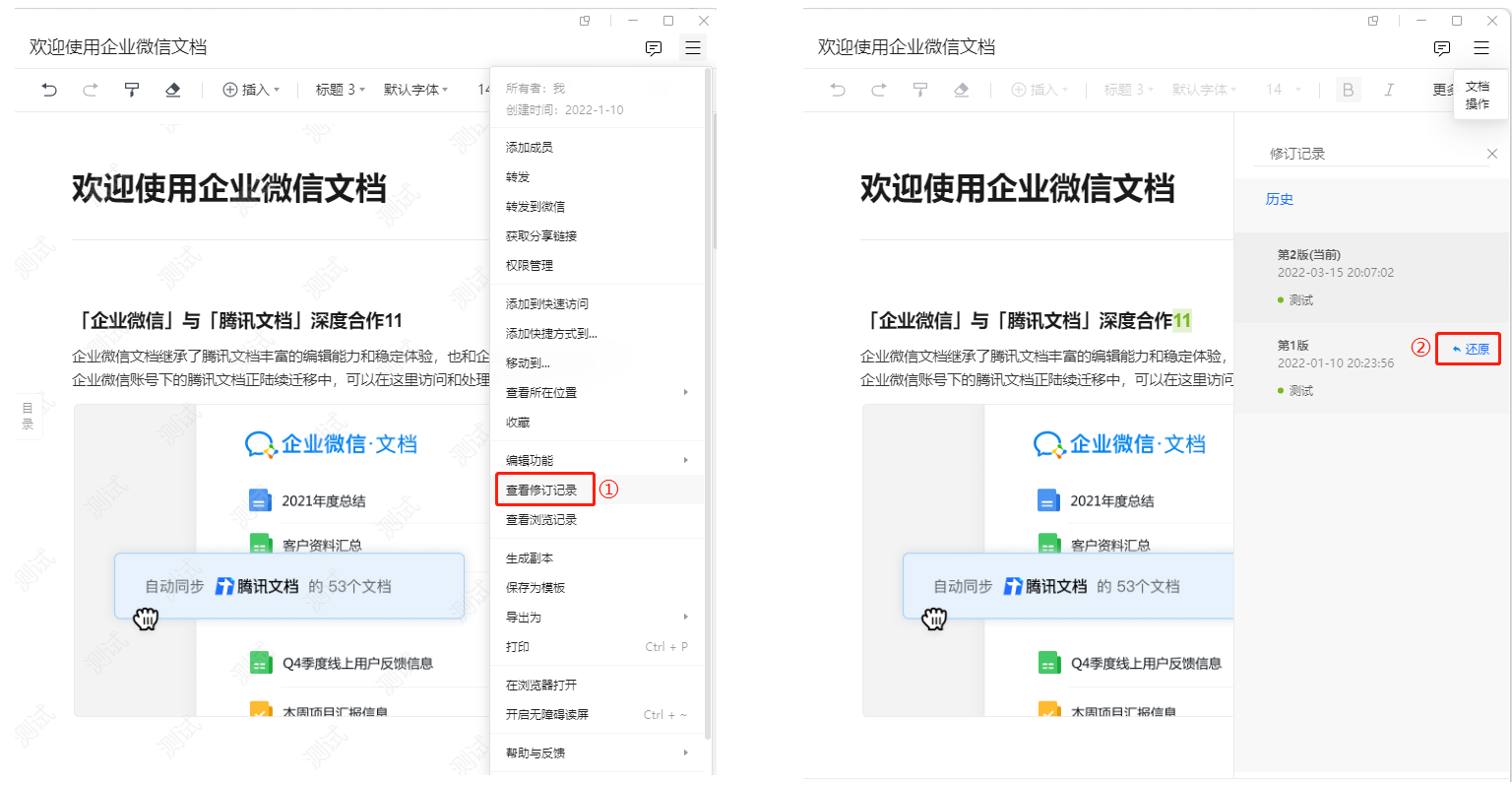Click hamburger menu icon in right window
Viewport: 1512px width, 786px height.
1481,47
